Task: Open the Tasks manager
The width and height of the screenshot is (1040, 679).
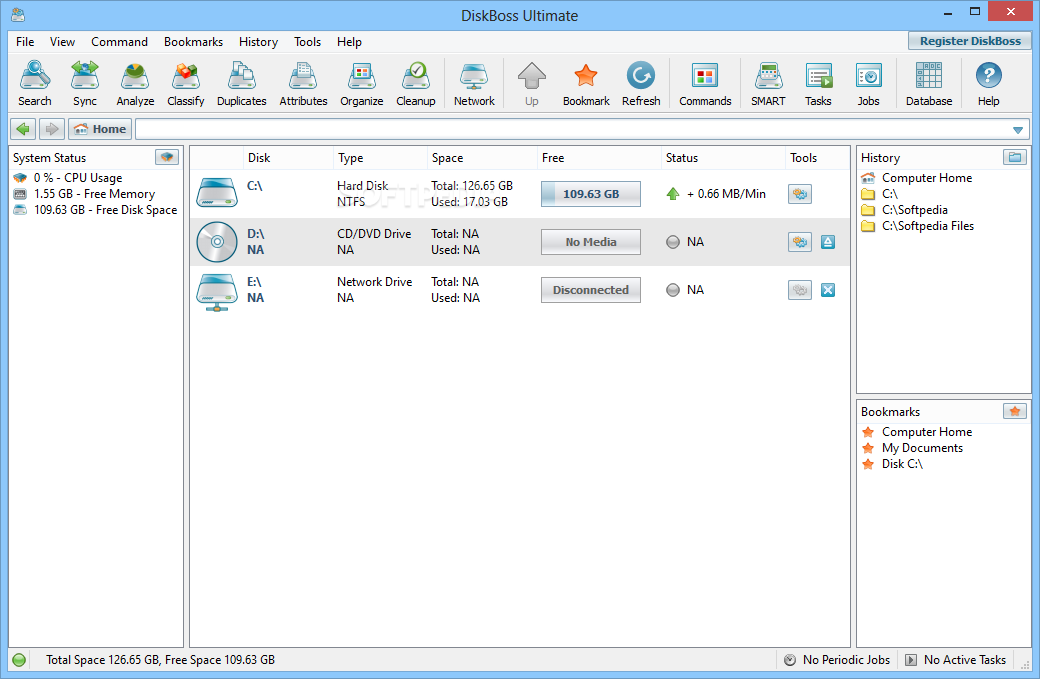Action: (818, 84)
